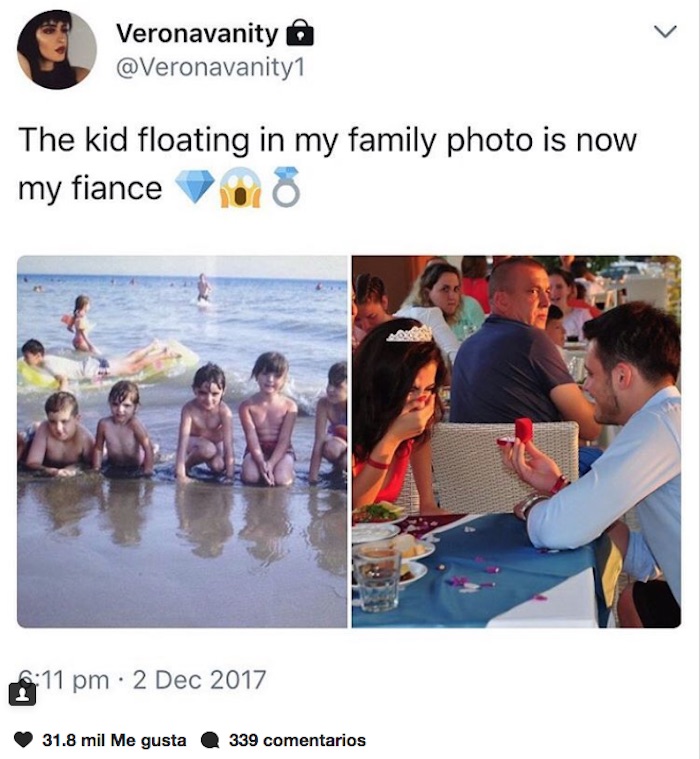This screenshot has height=759, width=700.
Task: Click the 2 Dec 2017 date
Action: [199, 680]
